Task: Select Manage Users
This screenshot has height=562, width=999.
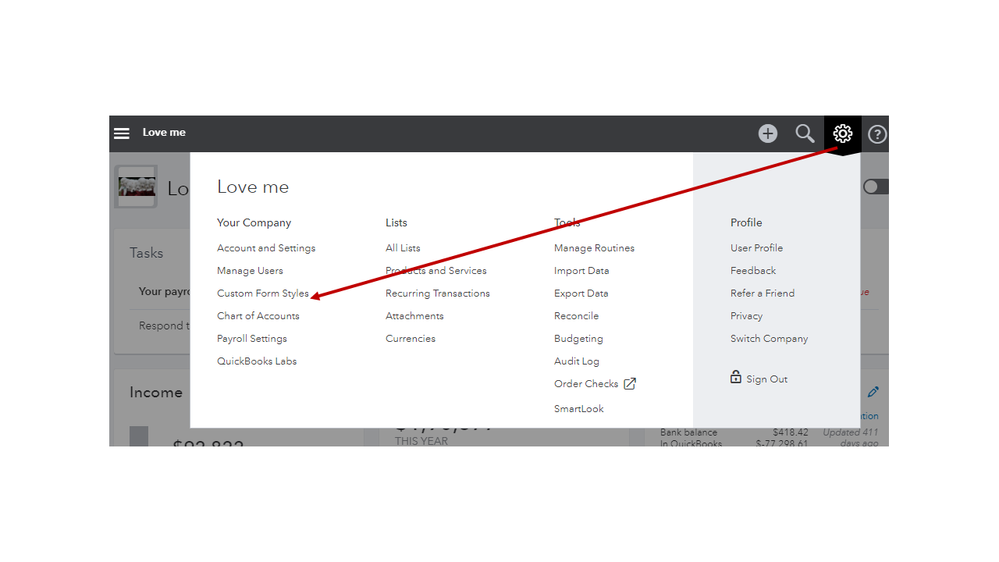Action: 250,271
